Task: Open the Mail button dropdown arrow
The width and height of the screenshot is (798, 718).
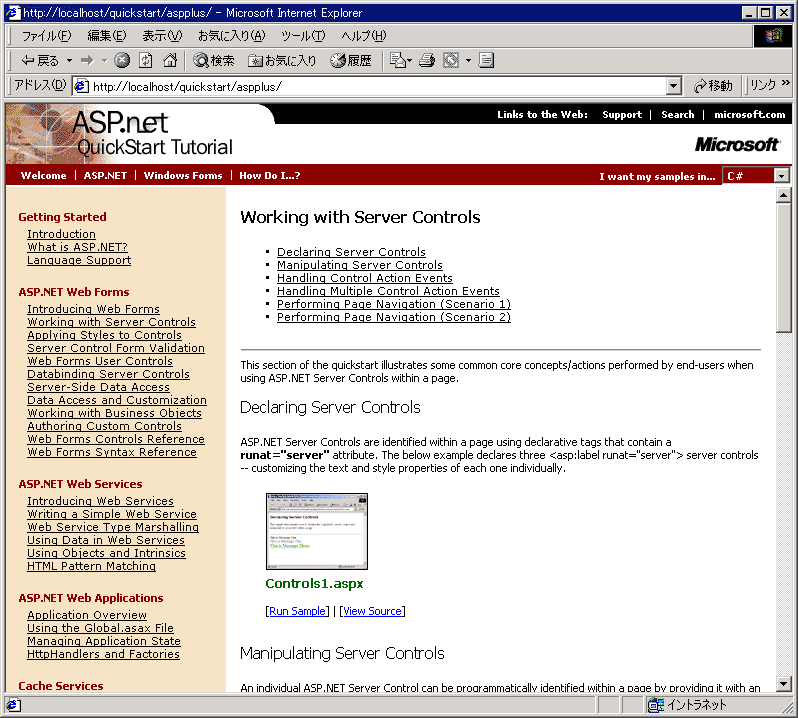Action: (409, 61)
